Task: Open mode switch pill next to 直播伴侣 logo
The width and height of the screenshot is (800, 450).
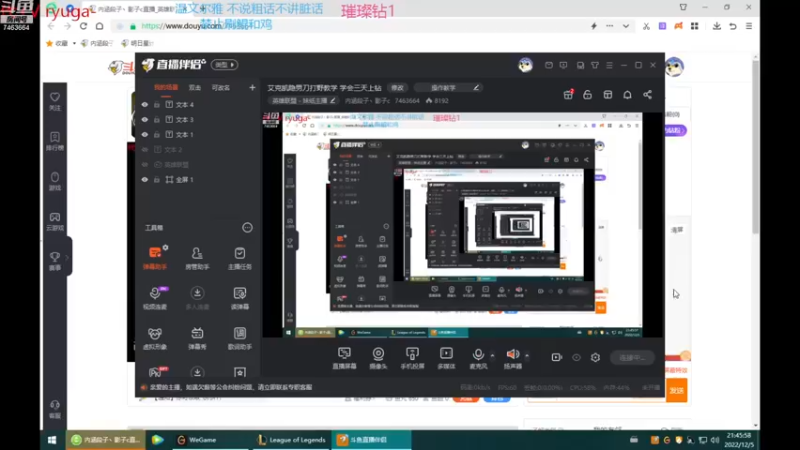Action: point(224,65)
